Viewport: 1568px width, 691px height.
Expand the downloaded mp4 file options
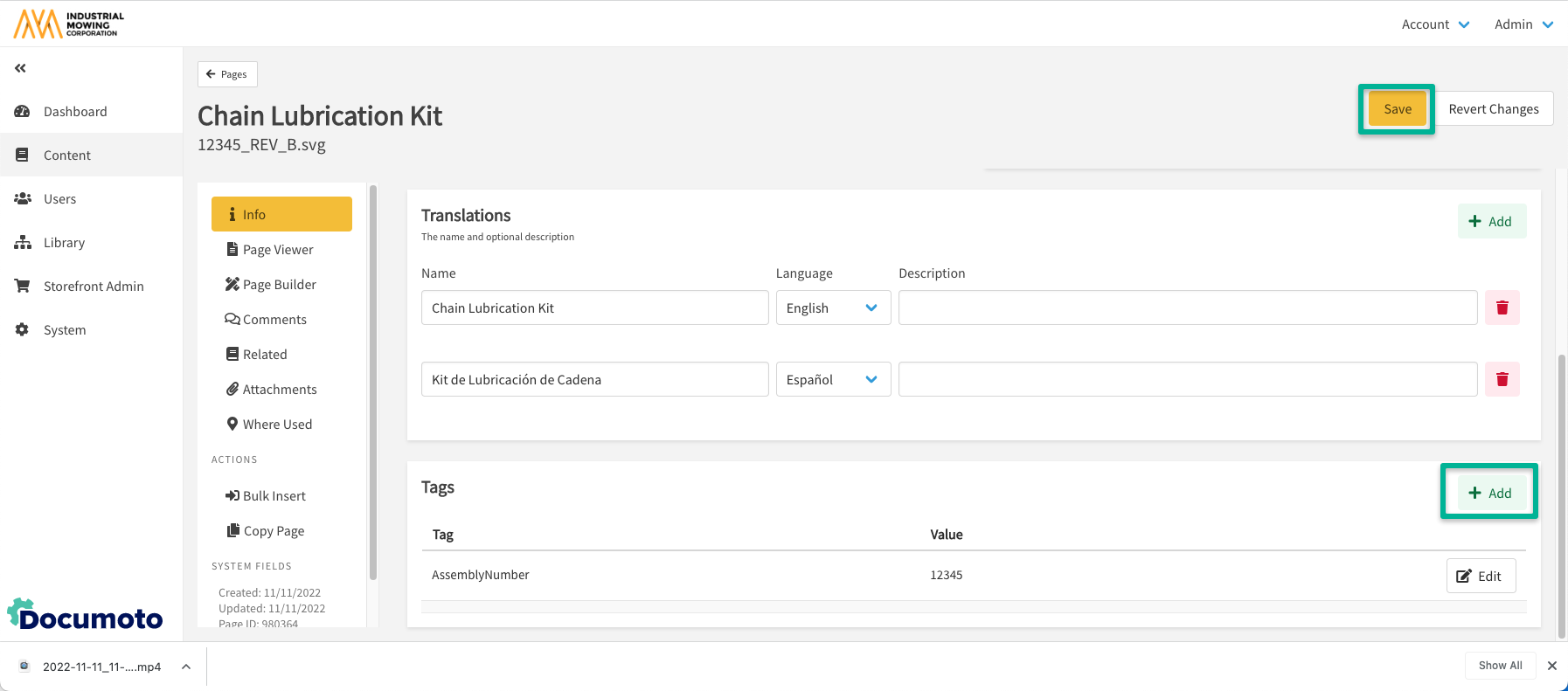pyautogui.click(x=186, y=667)
